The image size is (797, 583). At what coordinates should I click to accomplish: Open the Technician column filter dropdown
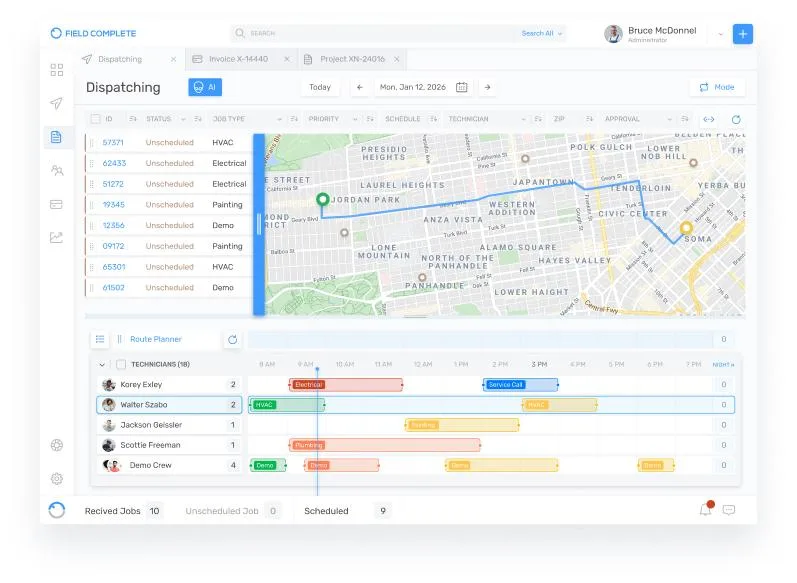[x=523, y=119]
